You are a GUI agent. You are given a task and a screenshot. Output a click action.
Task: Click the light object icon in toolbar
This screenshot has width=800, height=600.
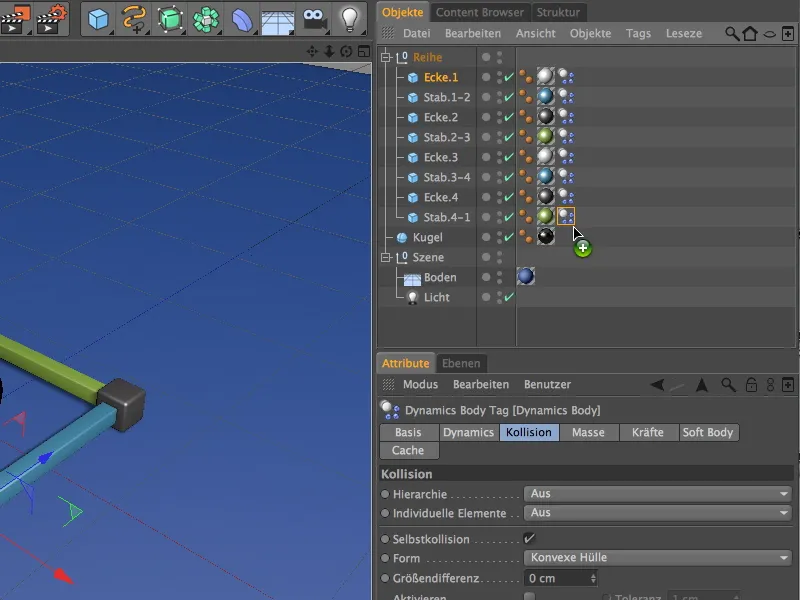pos(348,18)
